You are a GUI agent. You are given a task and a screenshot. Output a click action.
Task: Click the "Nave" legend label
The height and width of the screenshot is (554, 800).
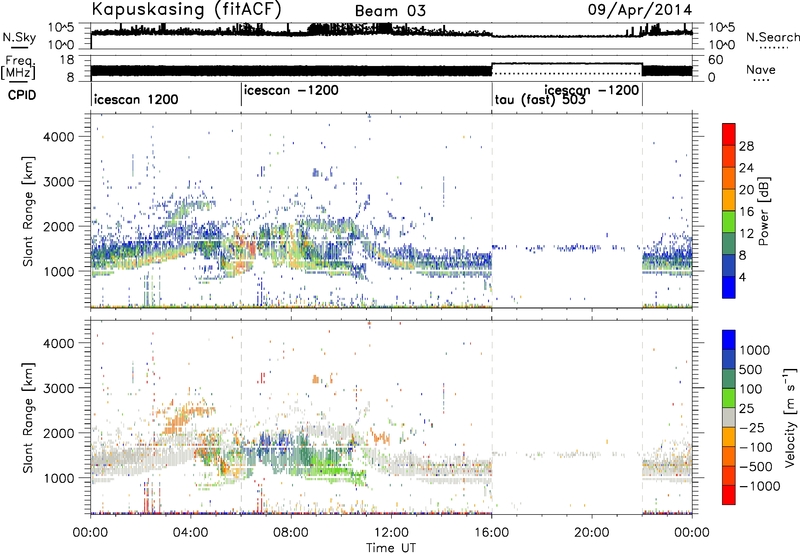point(761,69)
